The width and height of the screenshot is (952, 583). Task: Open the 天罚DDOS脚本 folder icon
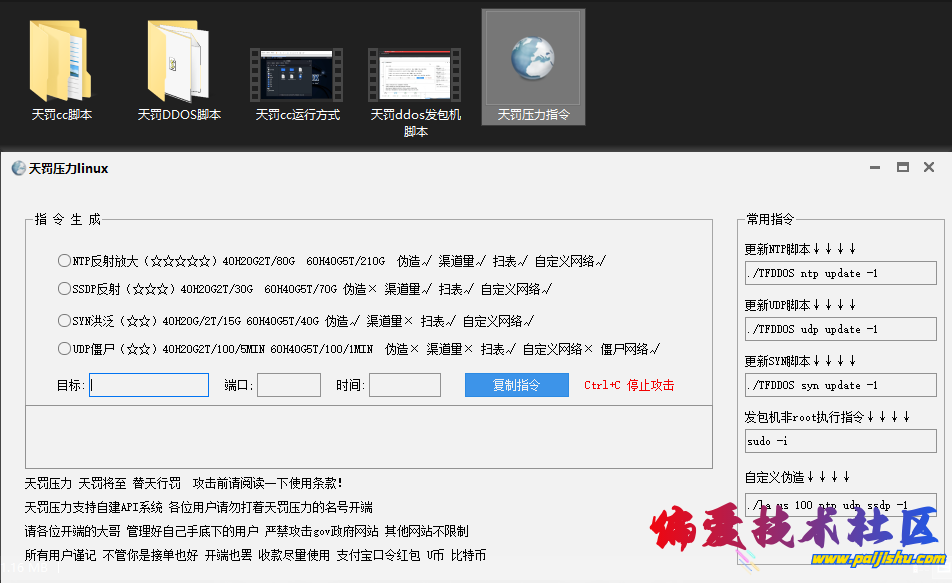pyautogui.click(x=179, y=60)
